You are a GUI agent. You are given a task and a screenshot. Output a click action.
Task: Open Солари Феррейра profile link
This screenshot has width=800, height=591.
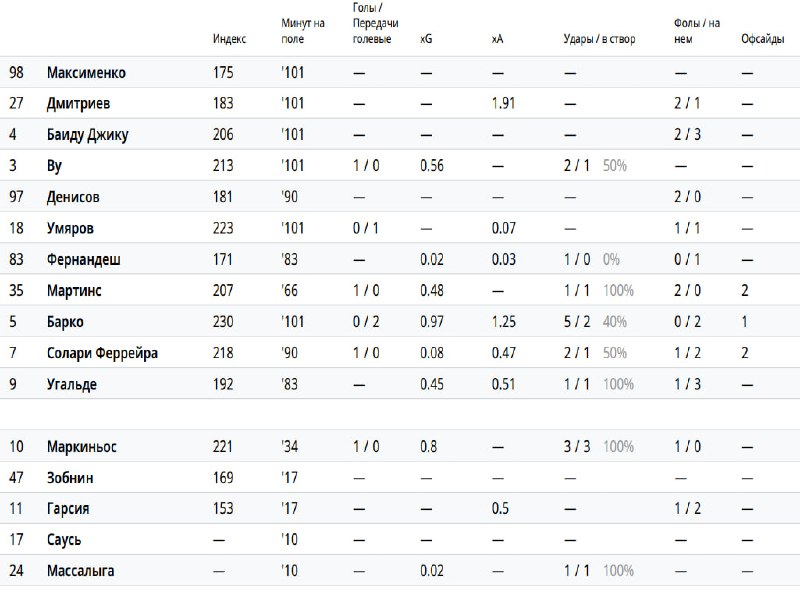[x=102, y=353]
